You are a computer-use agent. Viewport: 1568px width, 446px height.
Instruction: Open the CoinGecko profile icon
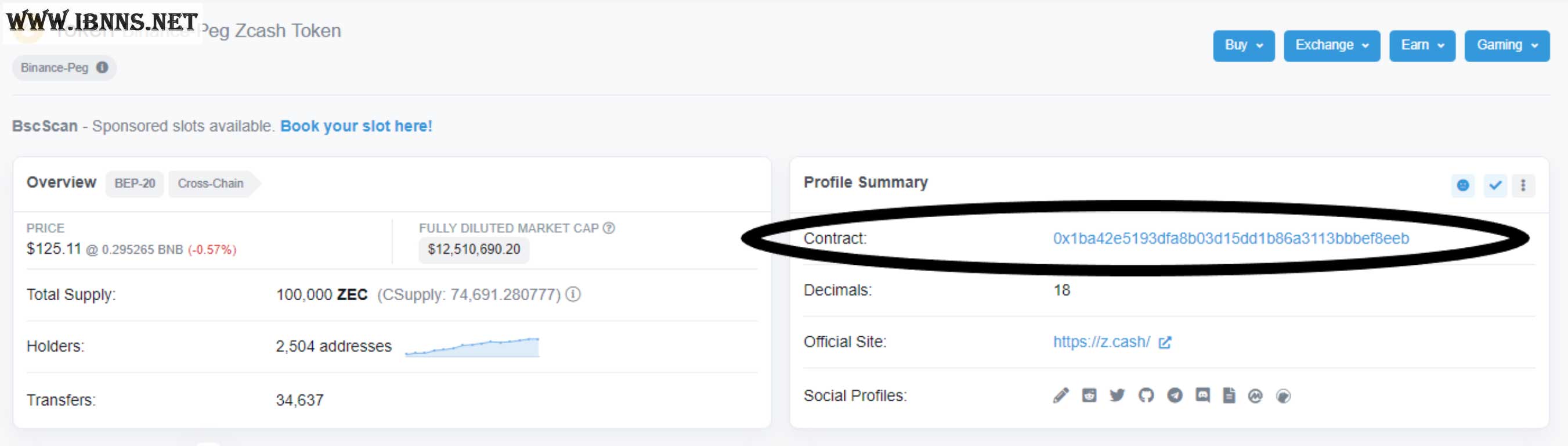pyautogui.click(x=1283, y=396)
